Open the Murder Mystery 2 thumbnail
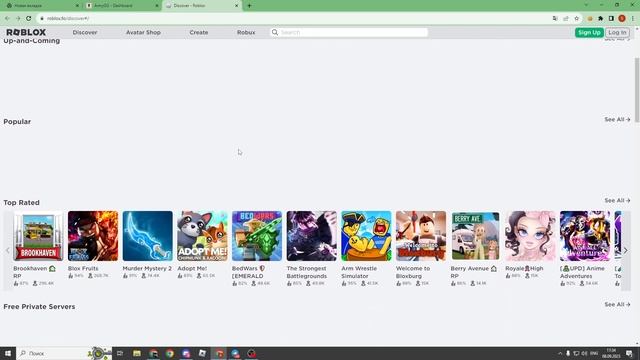640x360 pixels. pos(147,236)
